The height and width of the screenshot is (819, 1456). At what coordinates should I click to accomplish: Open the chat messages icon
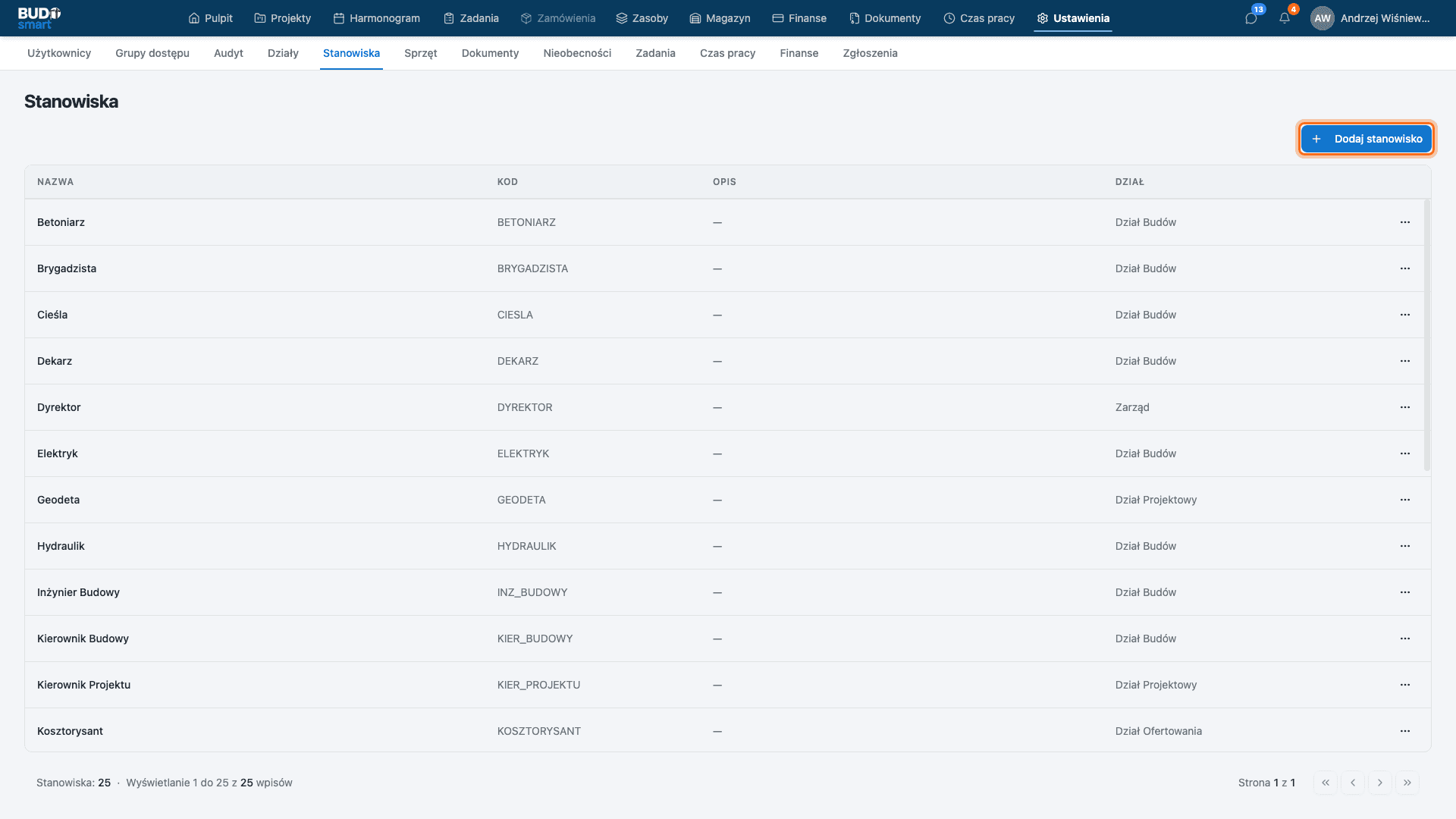coord(1251,18)
